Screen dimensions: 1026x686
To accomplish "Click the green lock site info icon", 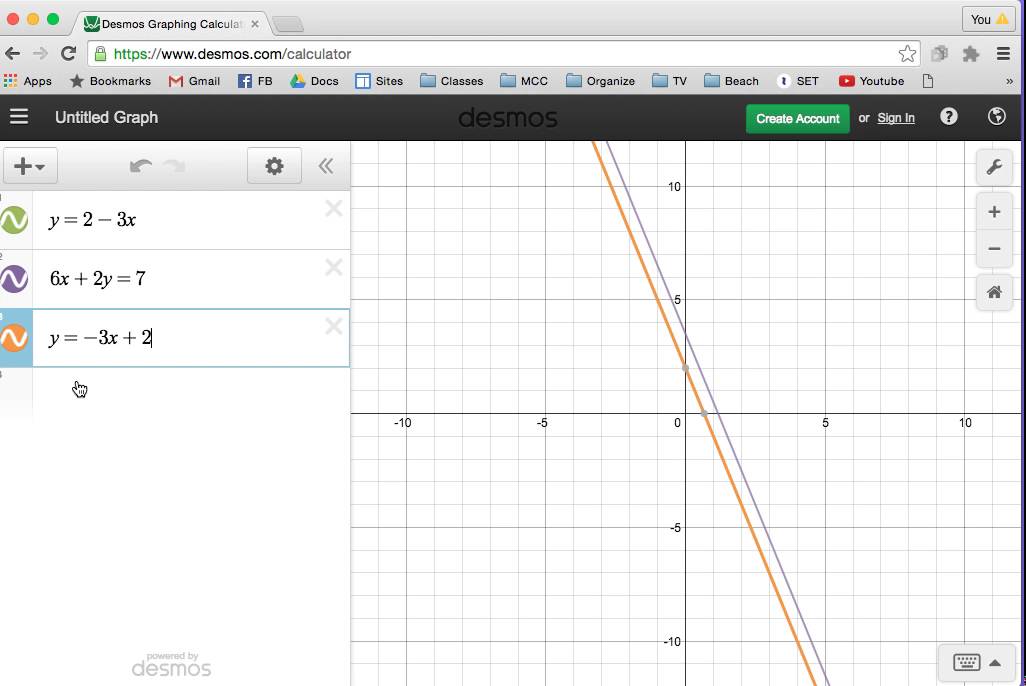I will pos(100,54).
